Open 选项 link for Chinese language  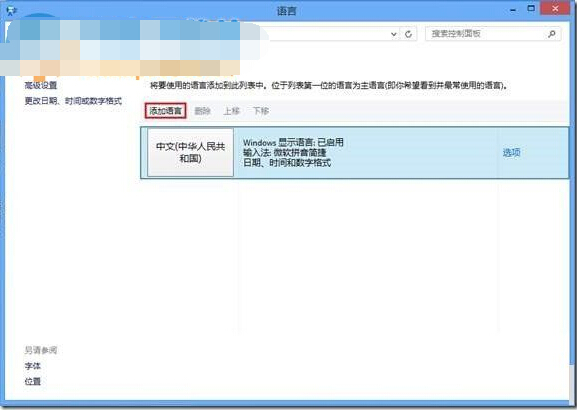[x=511, y=153]
